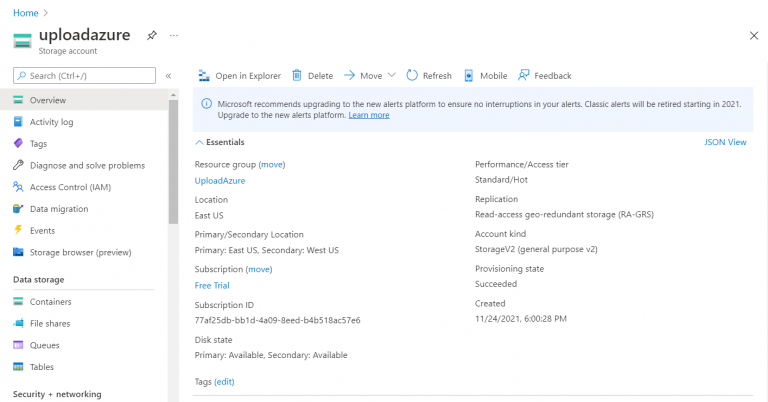
Task: Click the Learn more alerts link
Action: pyautogui.click(x=369, y=116)
